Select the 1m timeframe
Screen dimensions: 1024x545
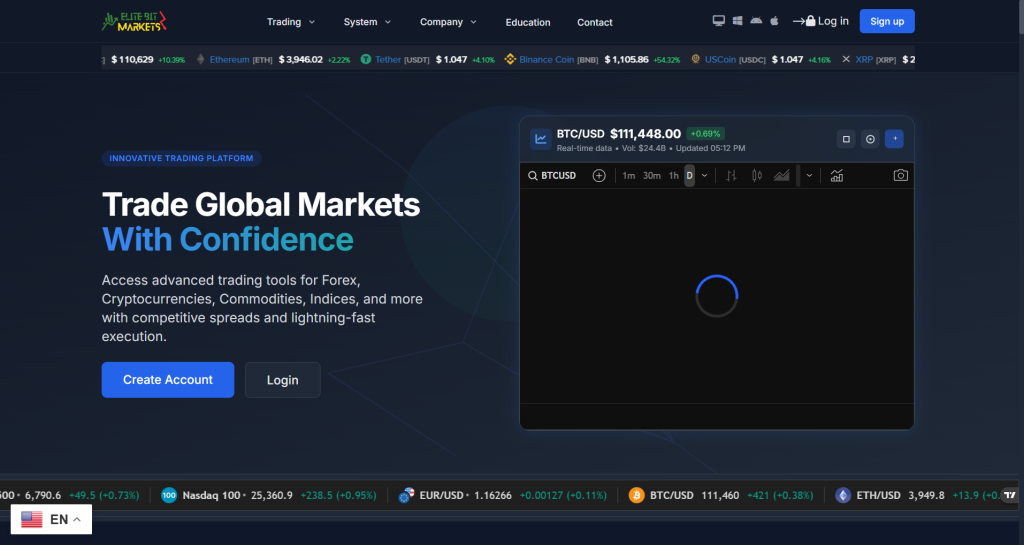point(628,176)
